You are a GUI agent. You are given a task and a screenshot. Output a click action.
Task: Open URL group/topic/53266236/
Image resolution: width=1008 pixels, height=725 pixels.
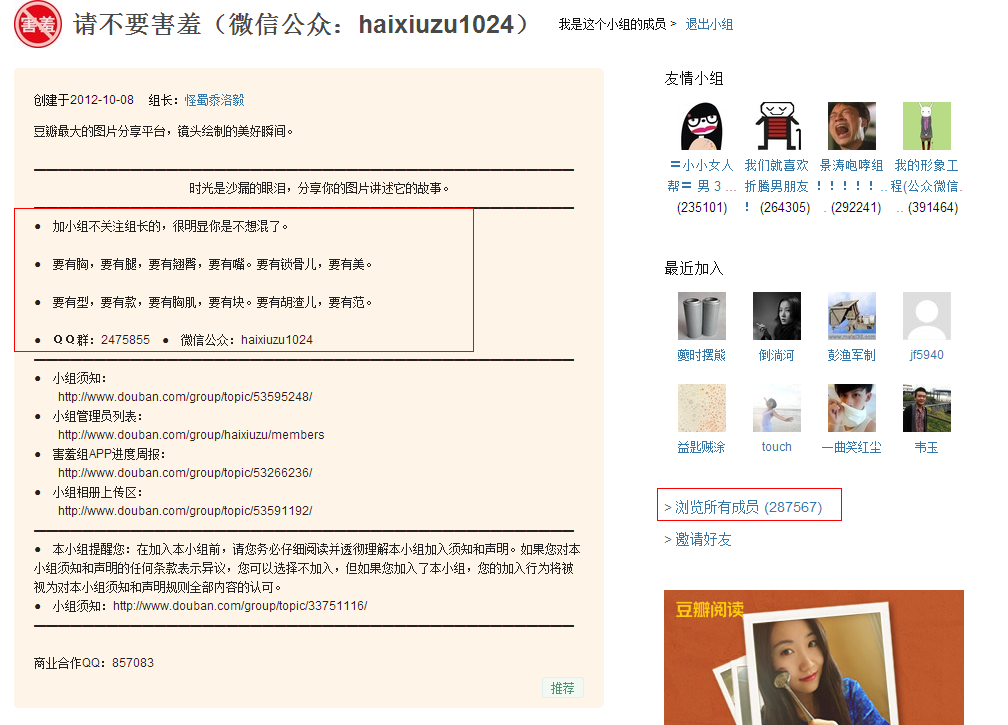[x=185, y=472]
